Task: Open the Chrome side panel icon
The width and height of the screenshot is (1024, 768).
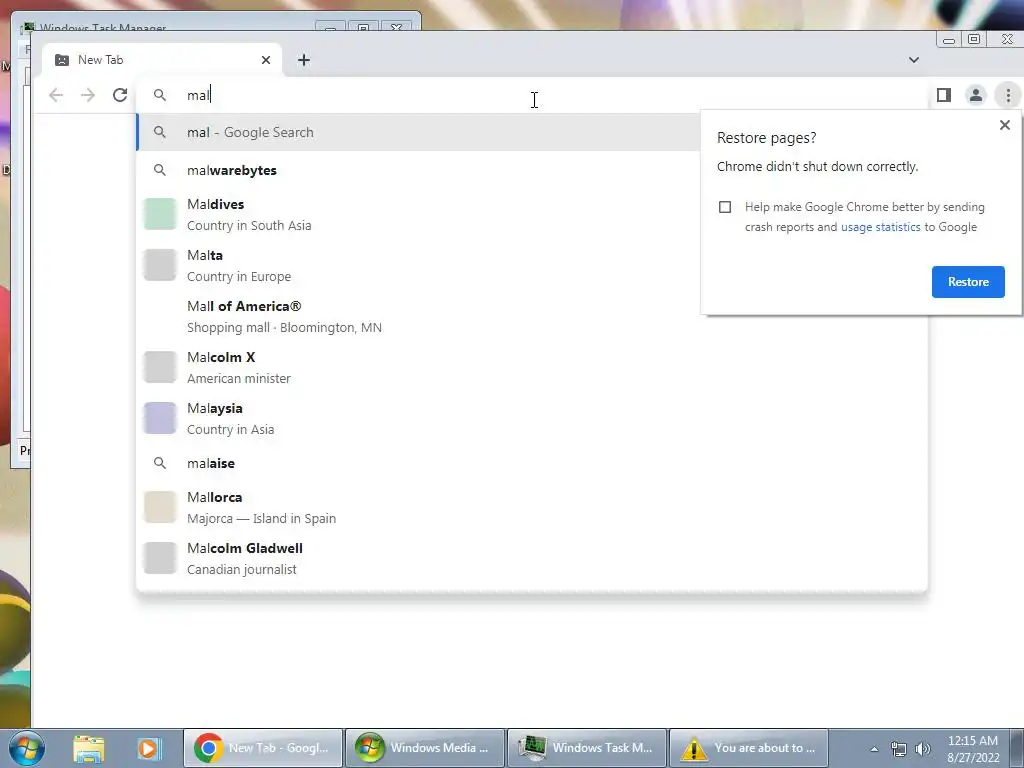Action: pos(944,95)
